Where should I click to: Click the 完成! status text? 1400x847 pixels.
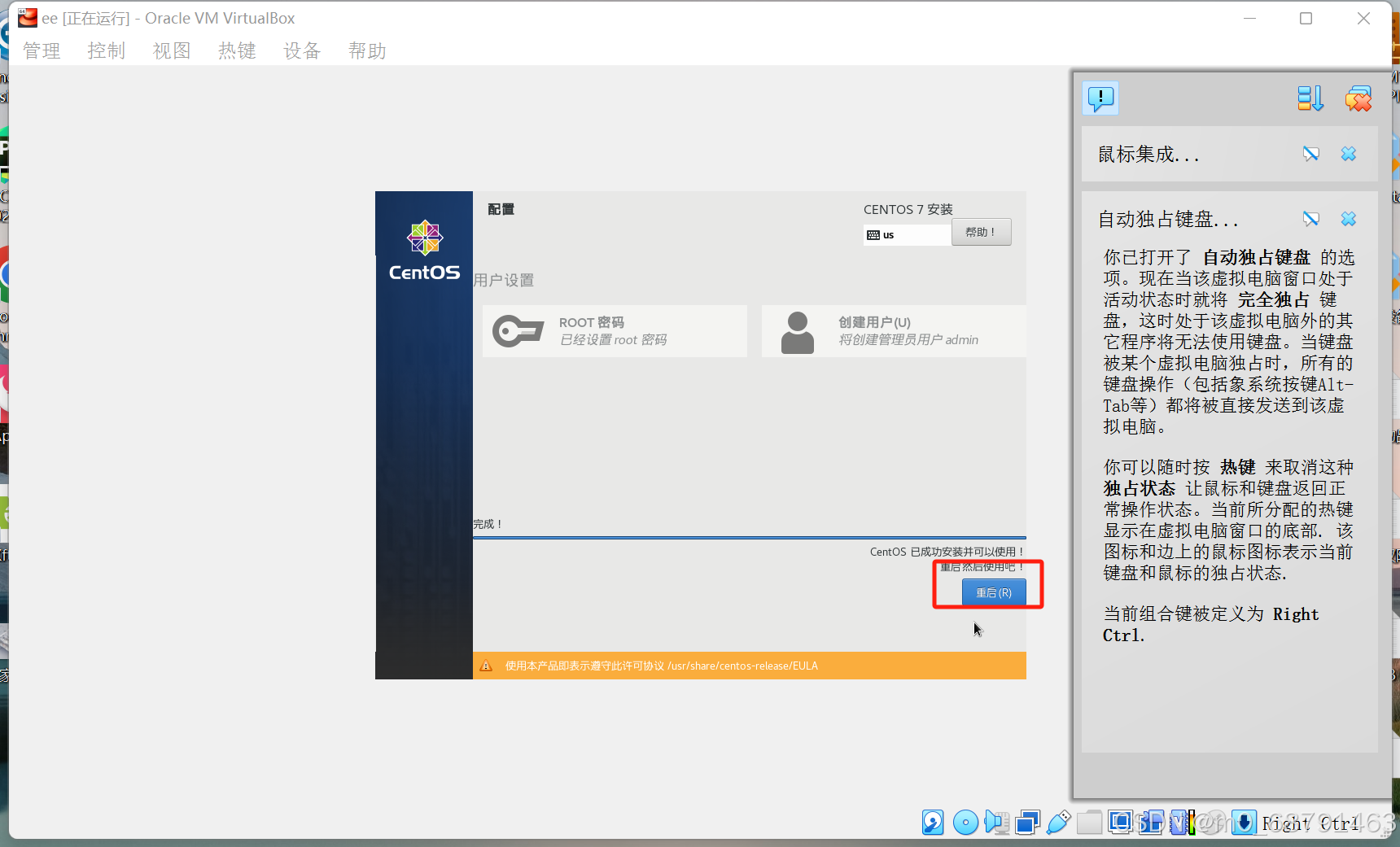[x=488, y=524]
